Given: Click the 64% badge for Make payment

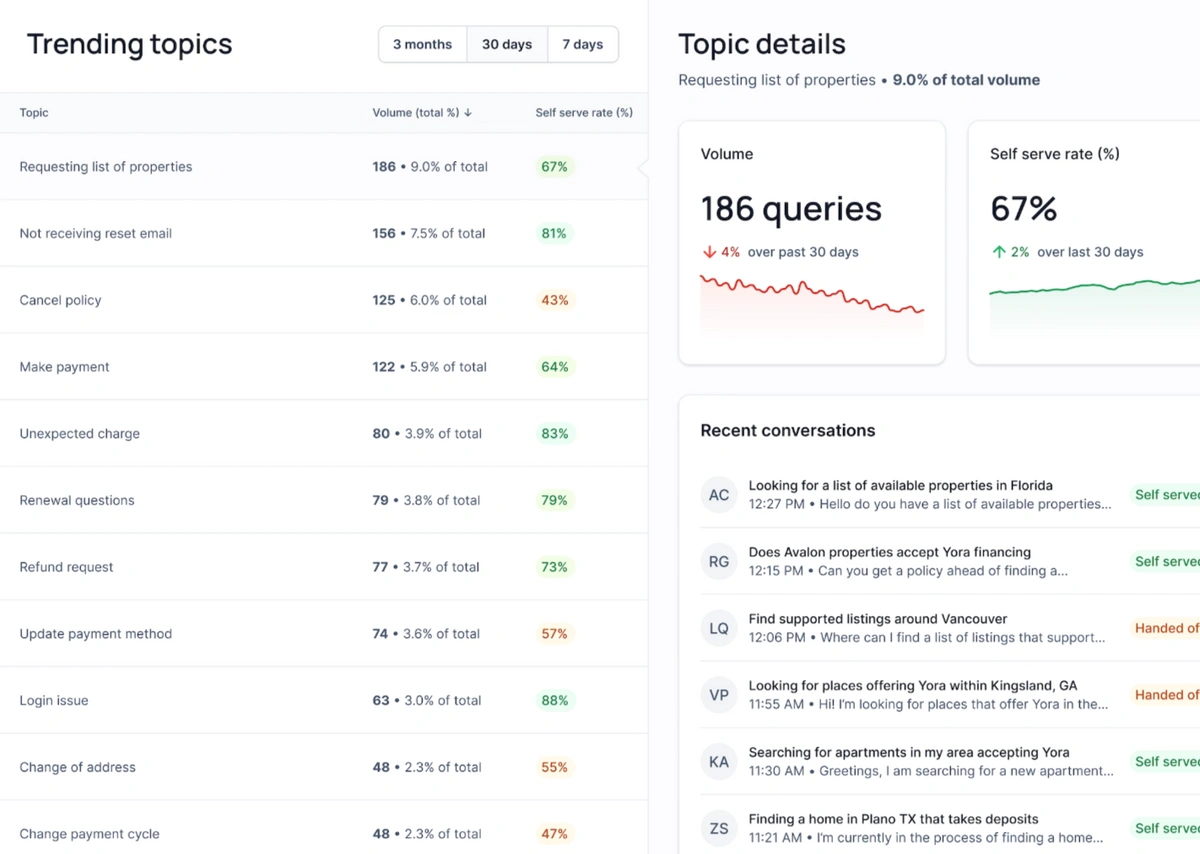Looking at the screenshot, I should click(554, 367).
